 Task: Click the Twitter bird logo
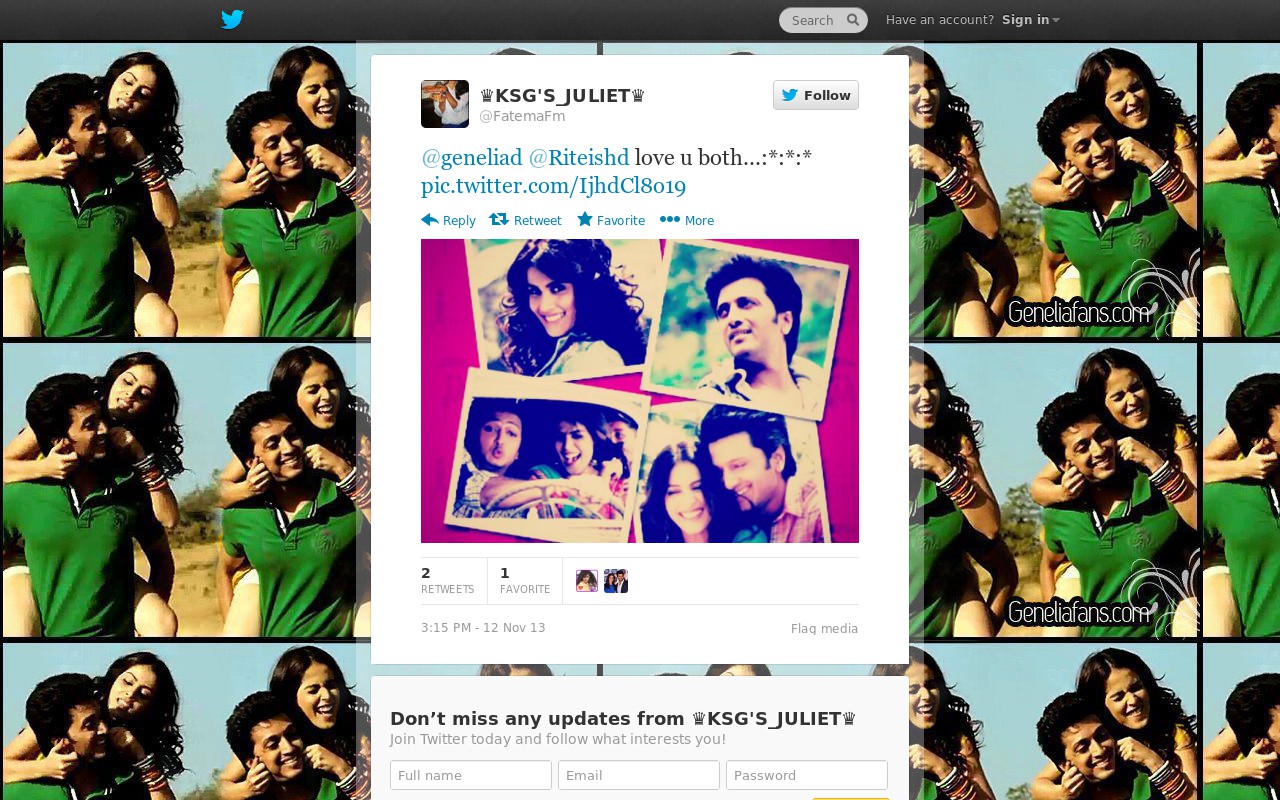tap(232, 19)
